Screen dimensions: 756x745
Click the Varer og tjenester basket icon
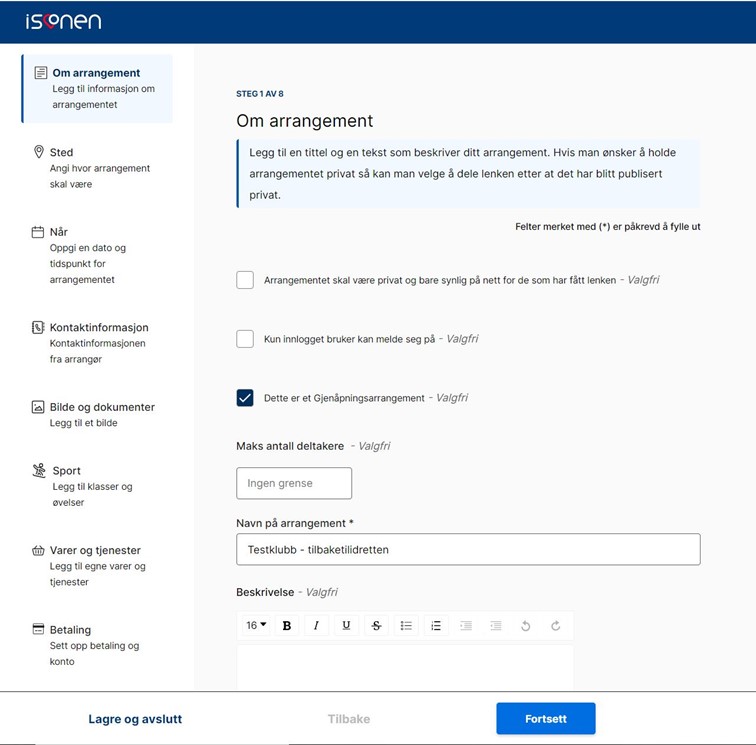pyautogui.click(x=38, y=550)
